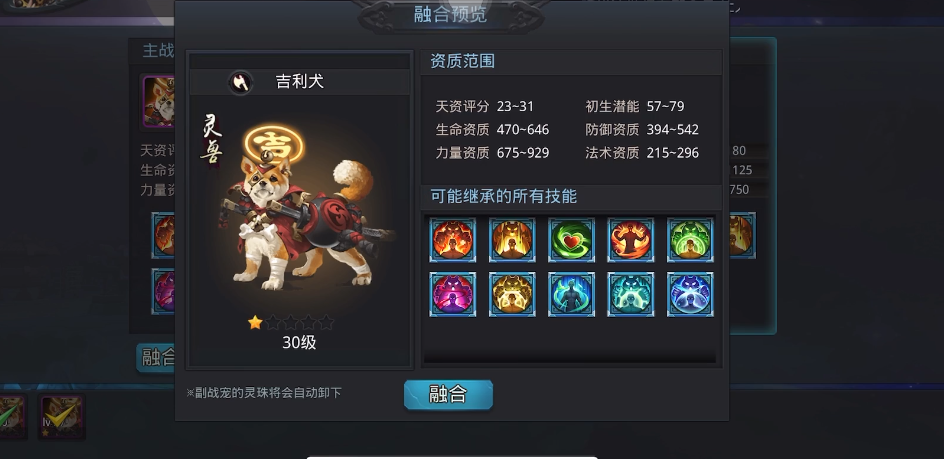Select the main pet avatar behind dialog

[158, 101]
